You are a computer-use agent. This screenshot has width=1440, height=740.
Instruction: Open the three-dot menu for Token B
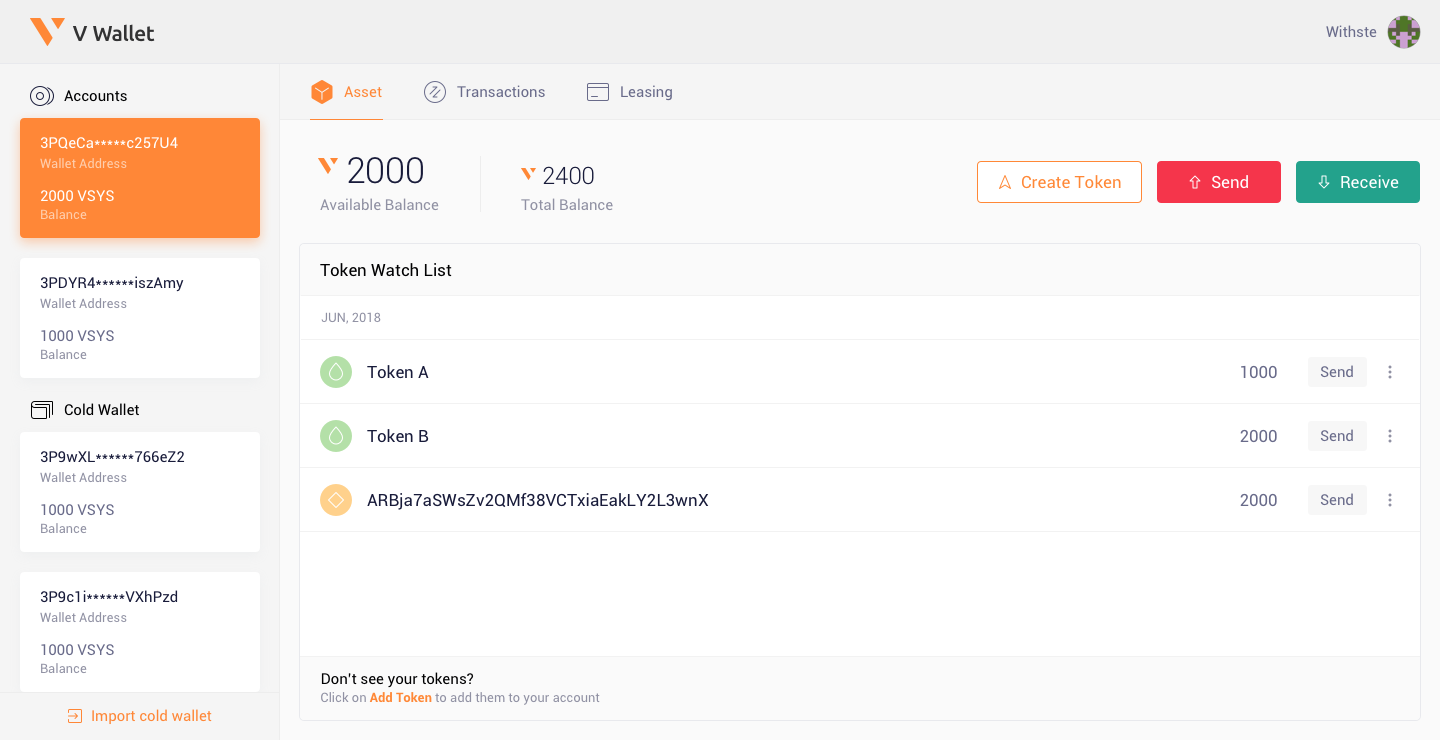pyautogui.click(x=1390, y=435)
